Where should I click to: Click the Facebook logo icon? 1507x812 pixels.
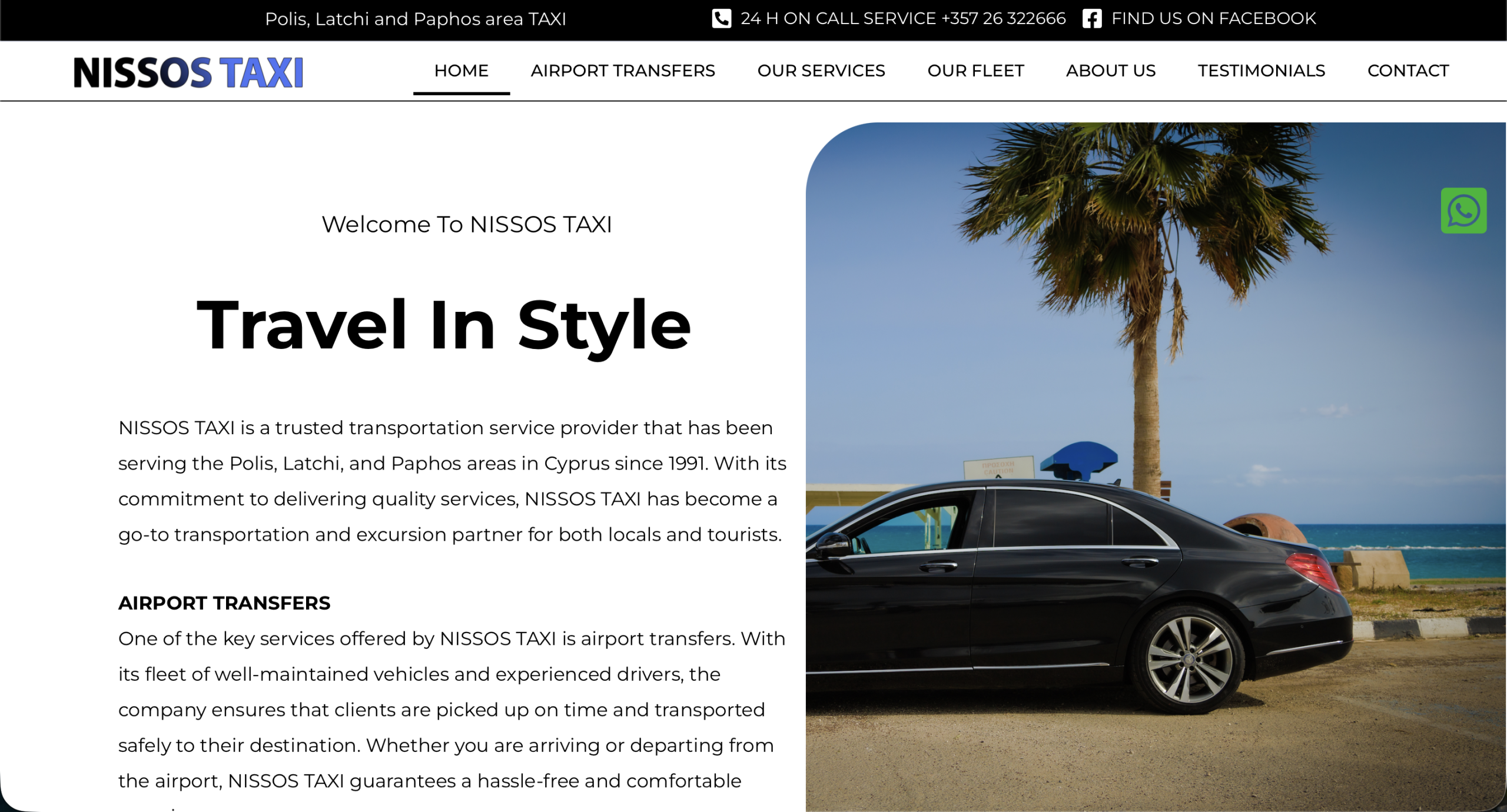click(x=1091, y=18)
